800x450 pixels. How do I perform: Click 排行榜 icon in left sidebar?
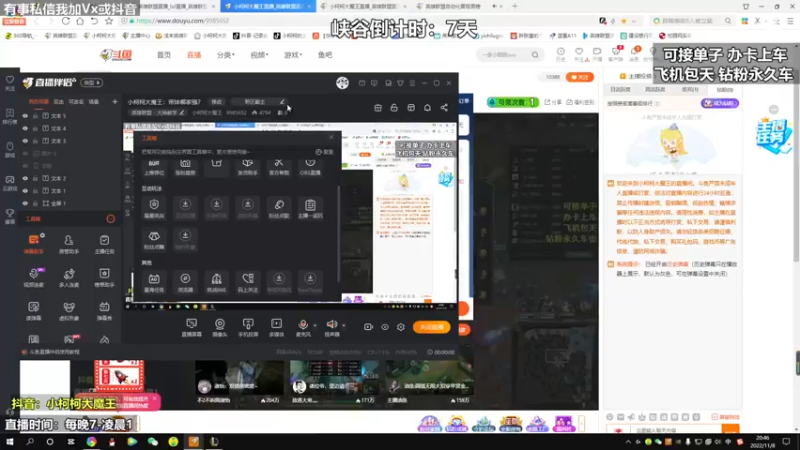click(10, 116)
